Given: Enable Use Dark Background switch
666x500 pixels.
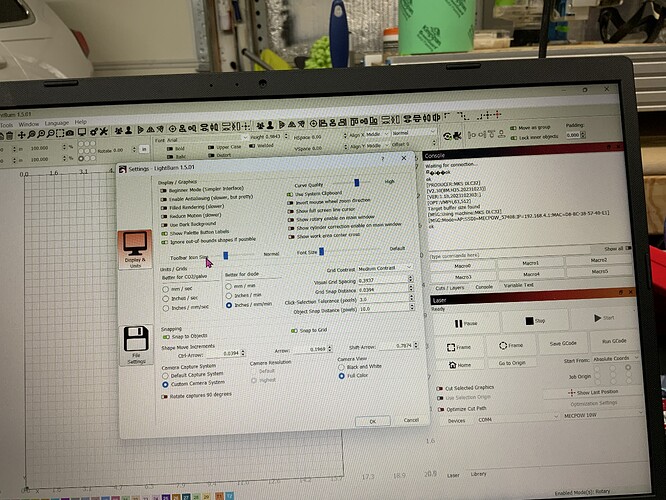Looking at the screenshot, I should tap(164, 225).
